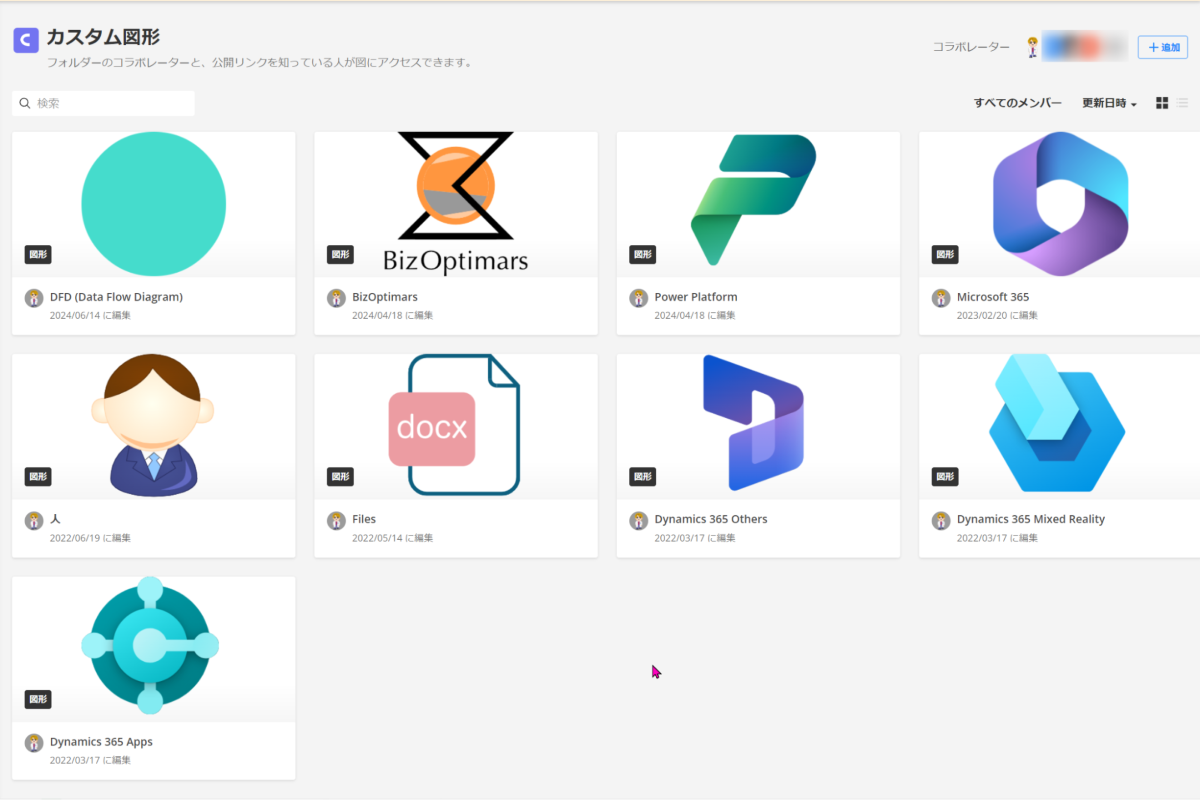Open the Dynamics 365 Apps icon
The width and height of the screenshot is (1200, 800).
click(x=150, y=645)
